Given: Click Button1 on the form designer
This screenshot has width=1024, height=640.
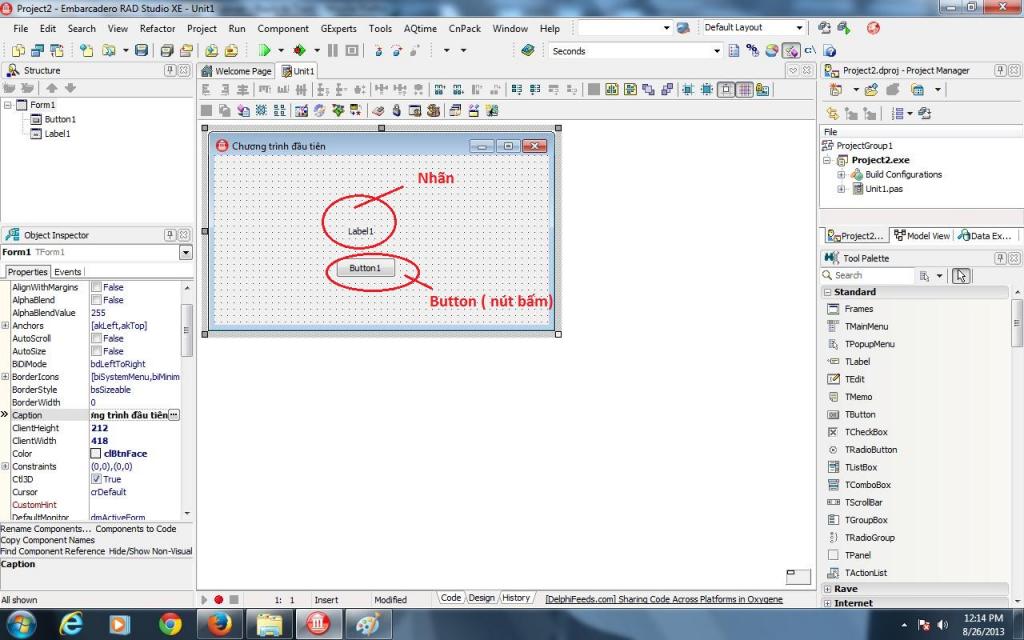Looking at the screenshot, I should pos(365,268).
